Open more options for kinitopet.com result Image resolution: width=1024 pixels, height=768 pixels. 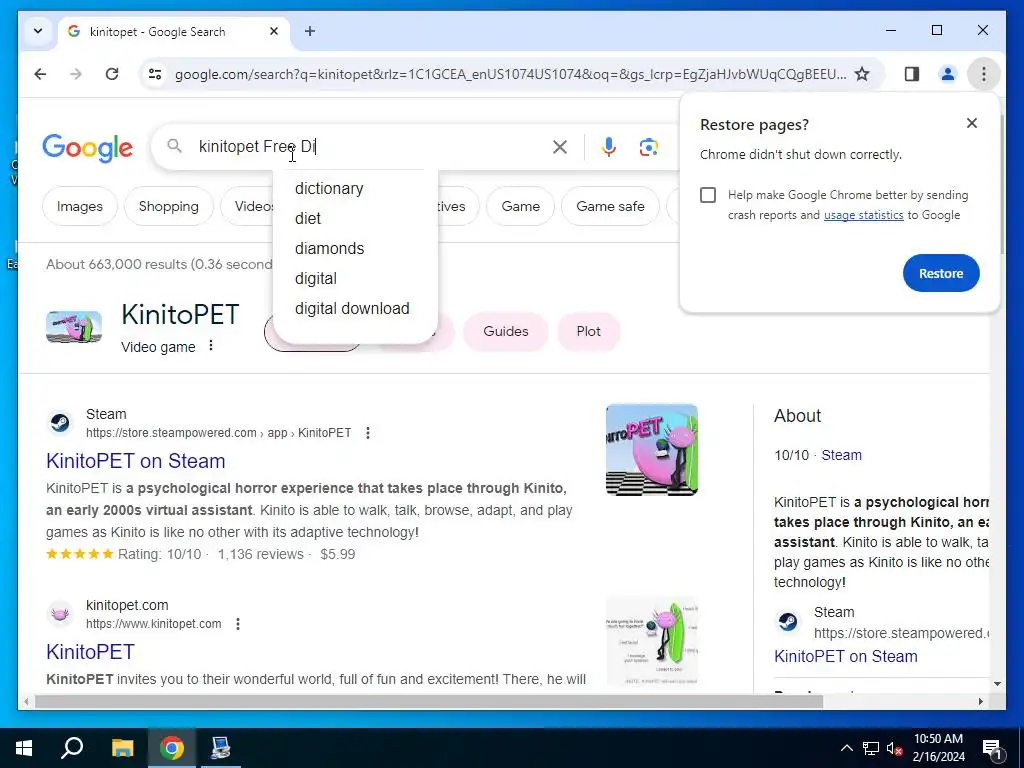click(x=238, y=624)
